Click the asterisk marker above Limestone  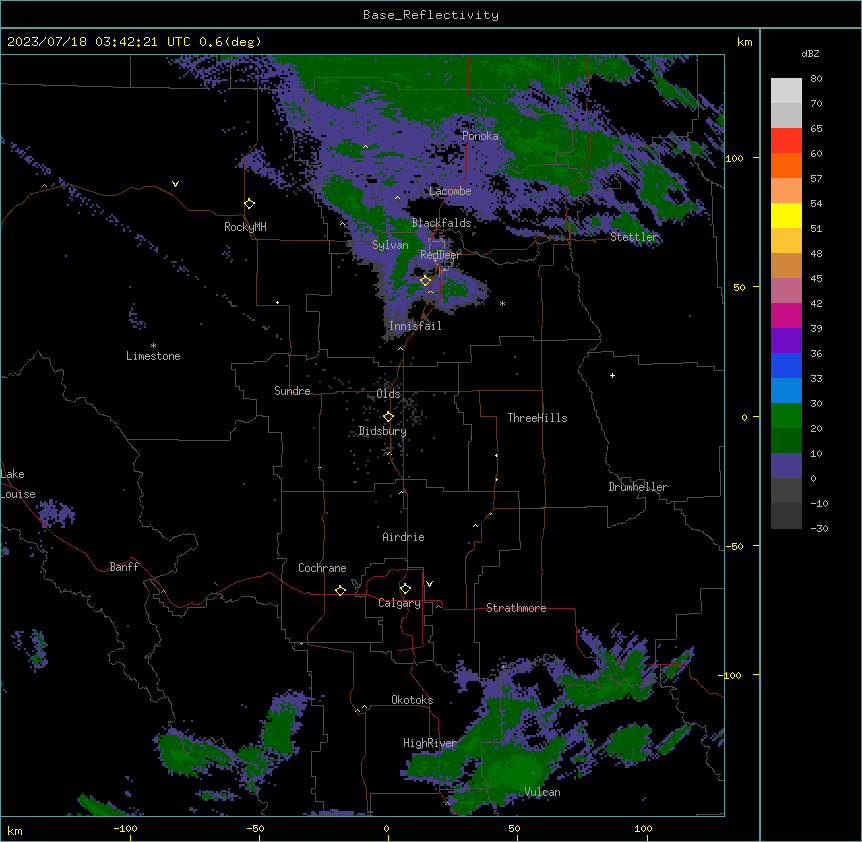[x=153, y=346]
